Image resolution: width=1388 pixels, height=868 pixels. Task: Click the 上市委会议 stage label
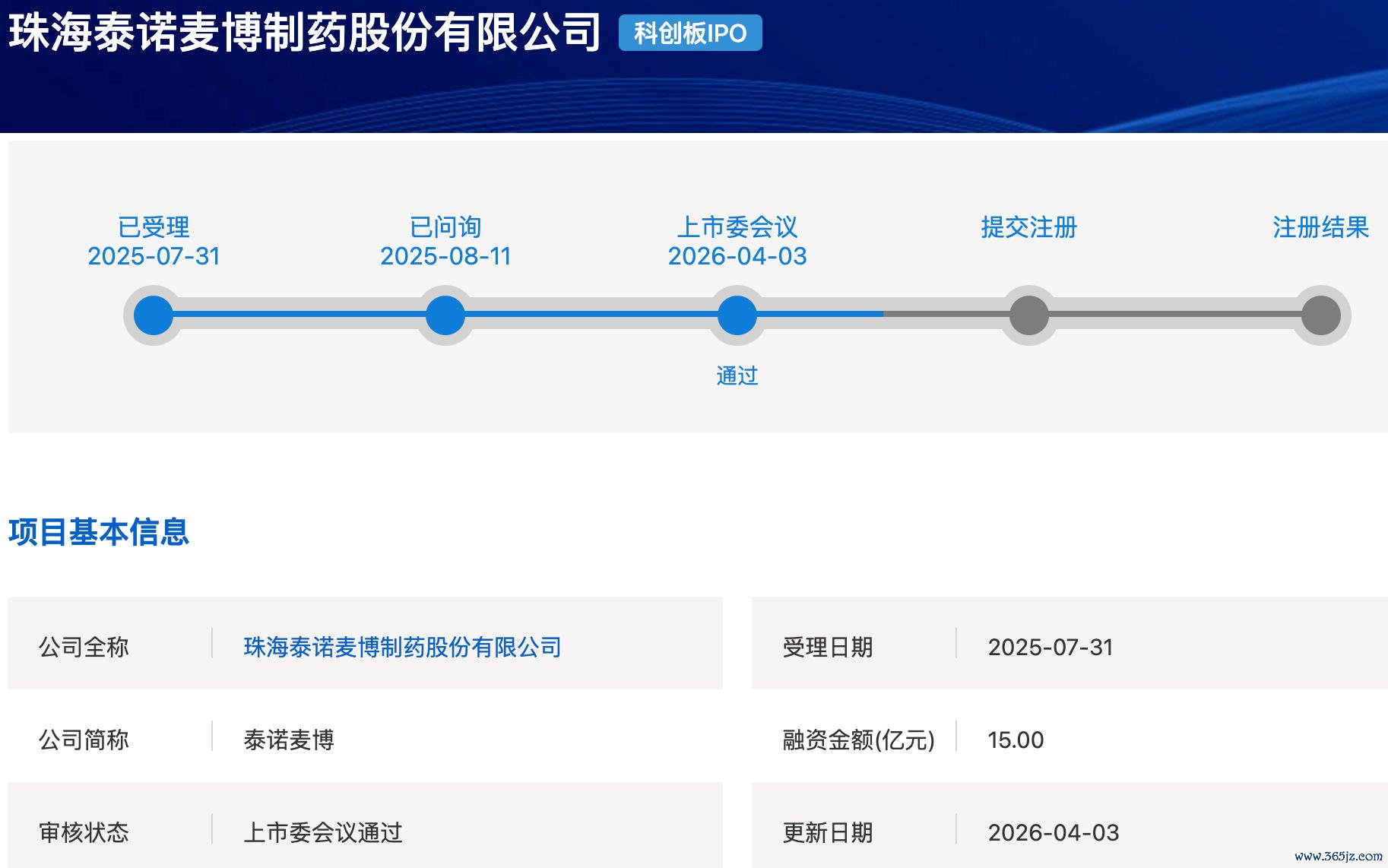pos(737,227)
